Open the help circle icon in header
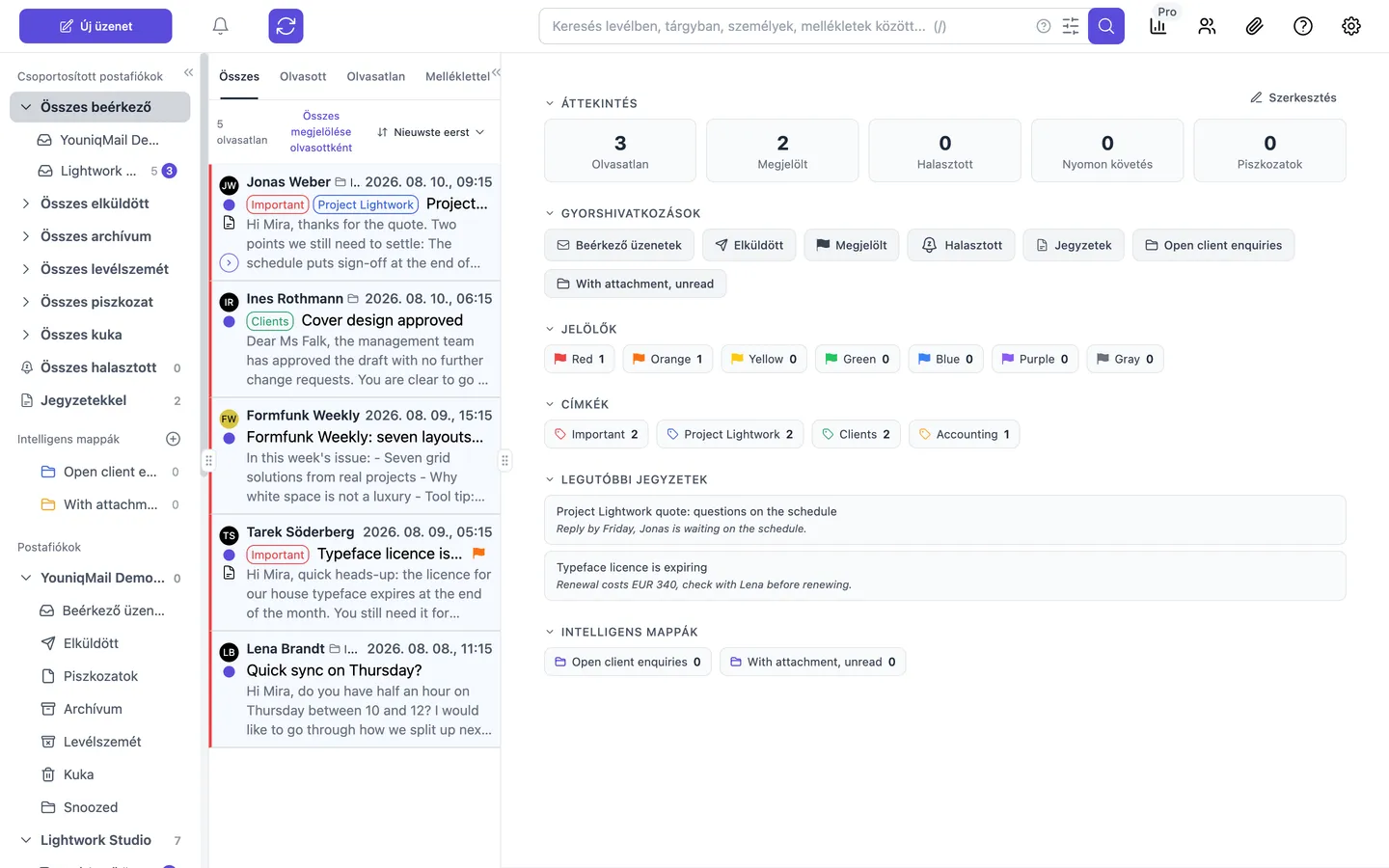 (x=1303, y=26)
